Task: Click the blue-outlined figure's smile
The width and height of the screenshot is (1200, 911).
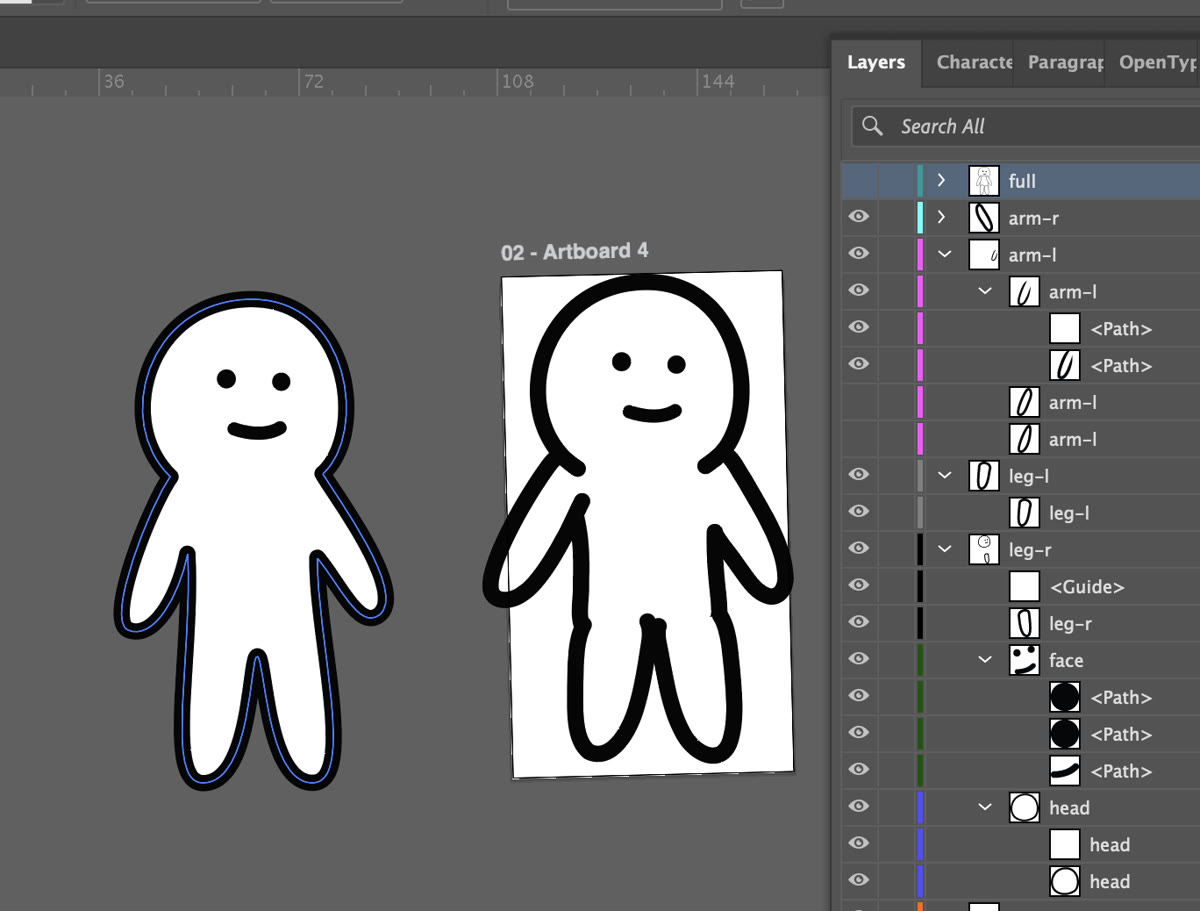Action: 257,430
